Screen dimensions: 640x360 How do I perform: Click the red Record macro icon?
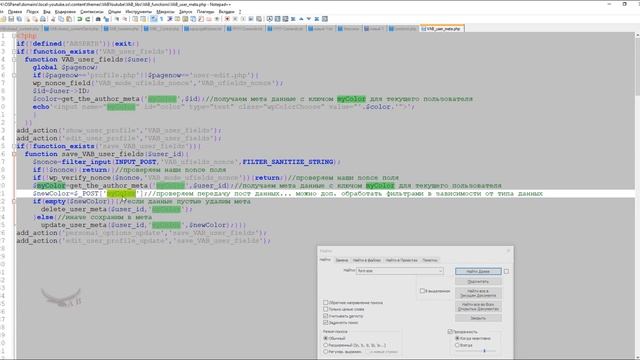click(x=227, y=19)
